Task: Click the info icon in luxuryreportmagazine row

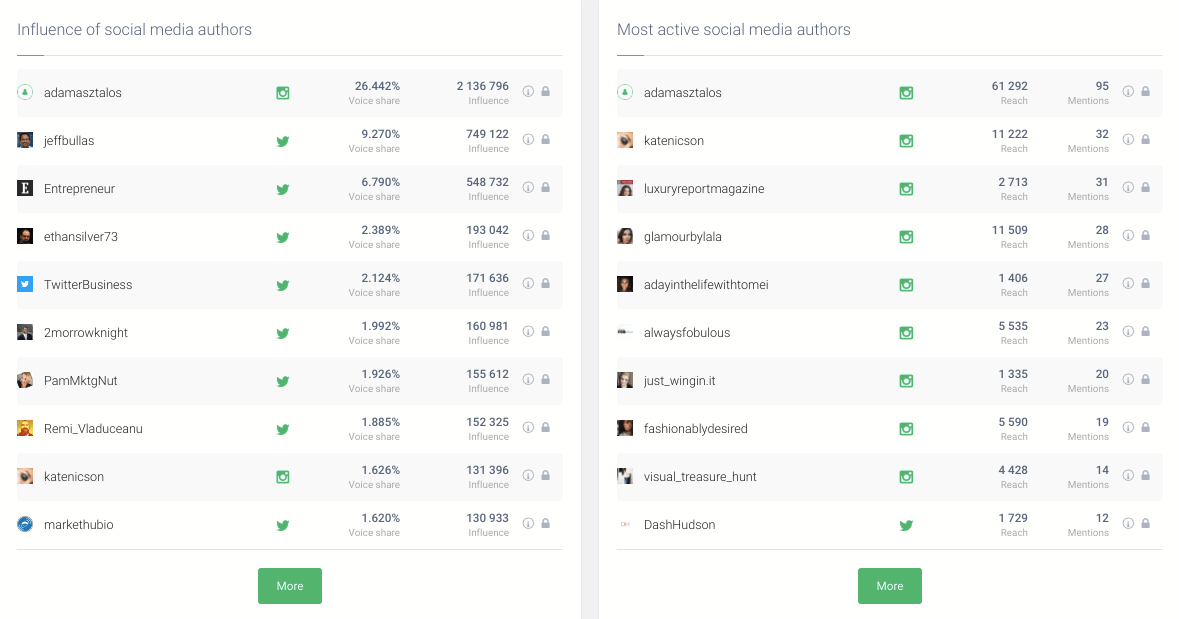Action: pos(1128,187)
